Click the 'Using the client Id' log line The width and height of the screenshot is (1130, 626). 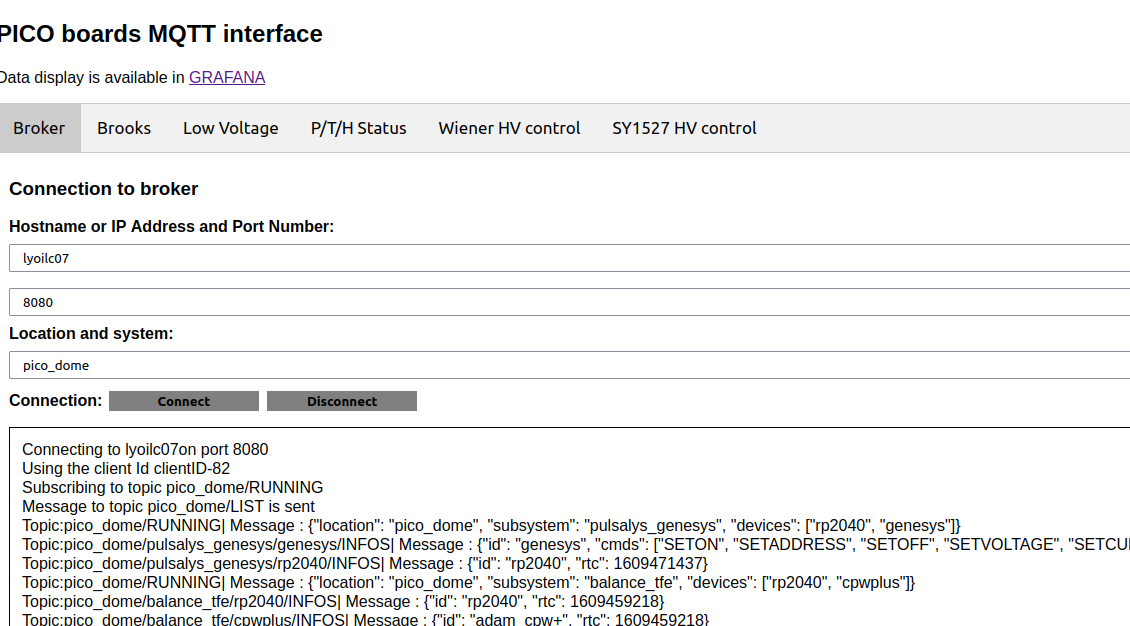coord(126,468)
